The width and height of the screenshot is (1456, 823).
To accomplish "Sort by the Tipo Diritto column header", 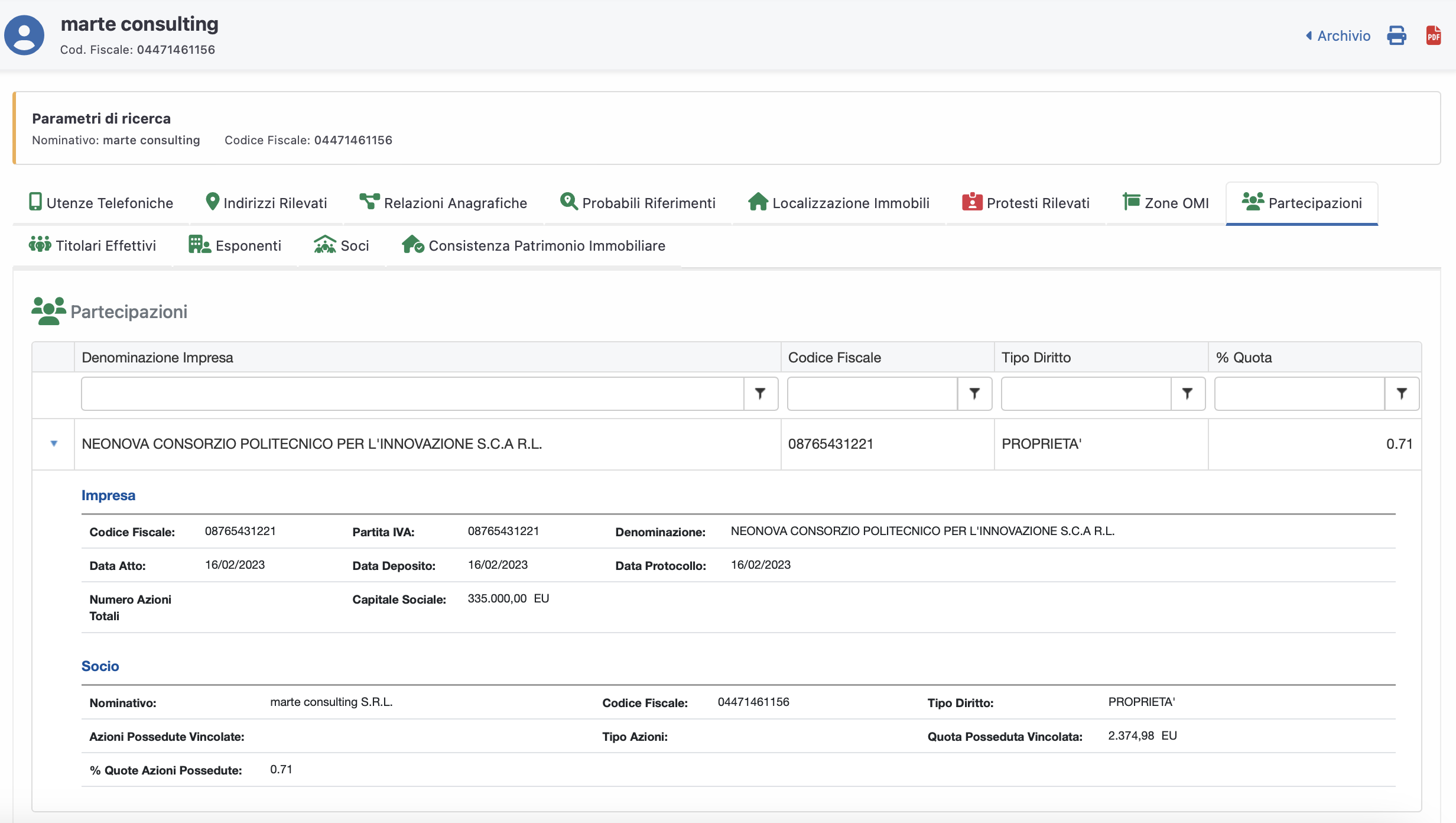I will [1036, 358].
